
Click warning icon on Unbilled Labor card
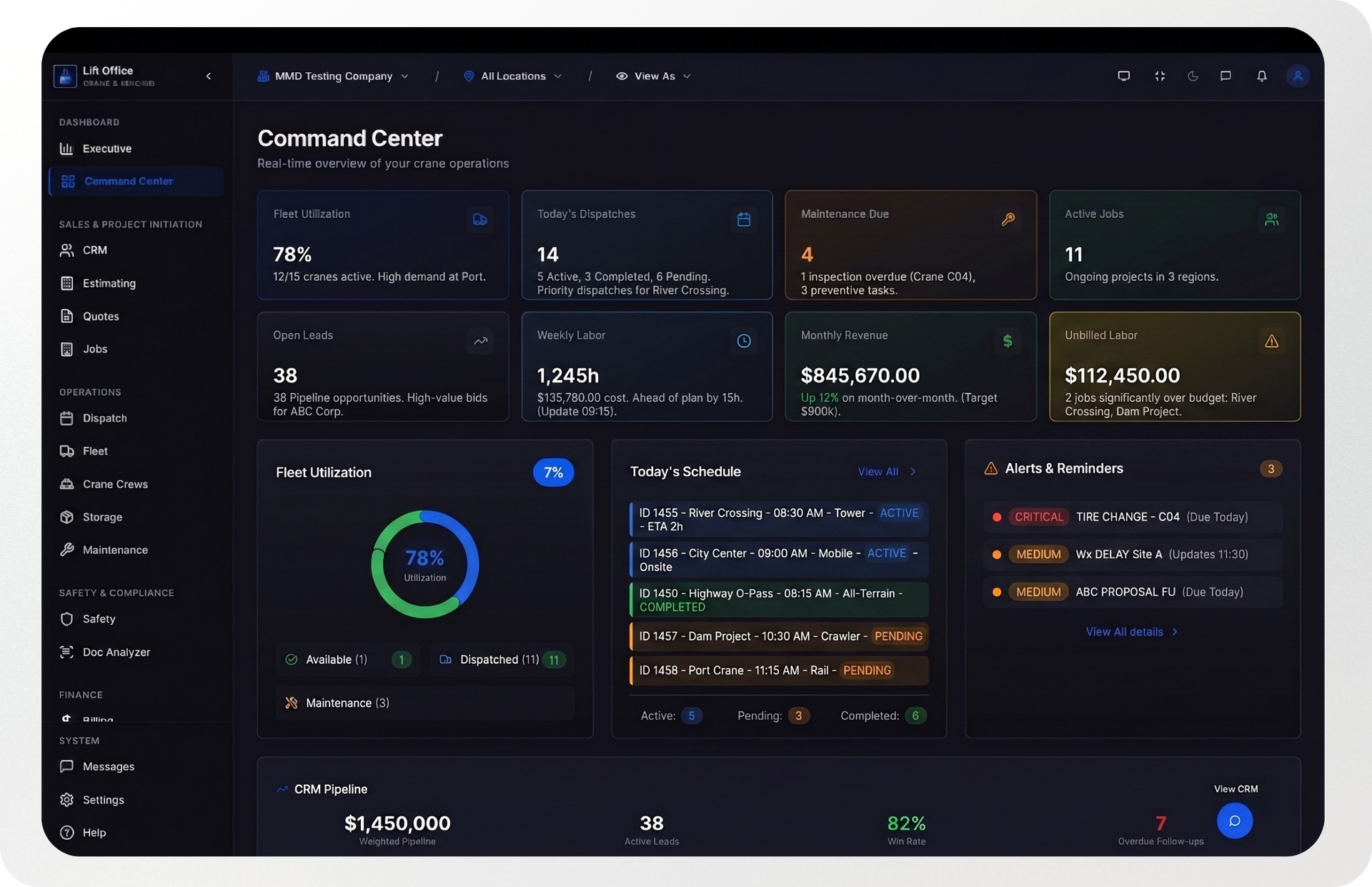(1272, 341)
